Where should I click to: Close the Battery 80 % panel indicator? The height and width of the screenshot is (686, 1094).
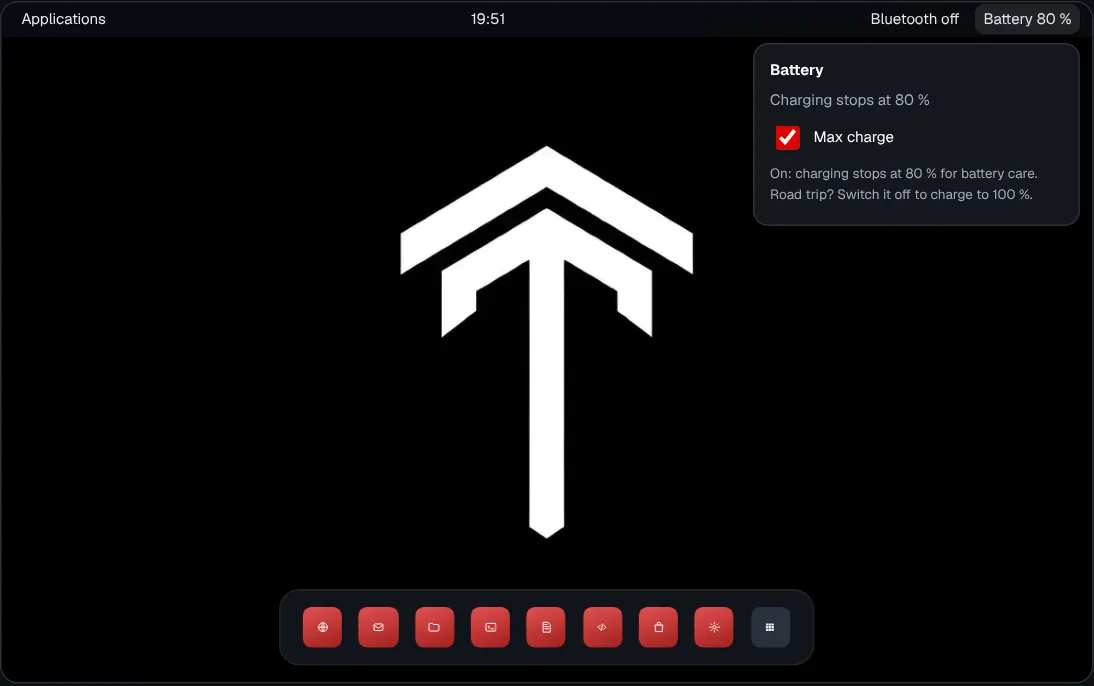1027,19
